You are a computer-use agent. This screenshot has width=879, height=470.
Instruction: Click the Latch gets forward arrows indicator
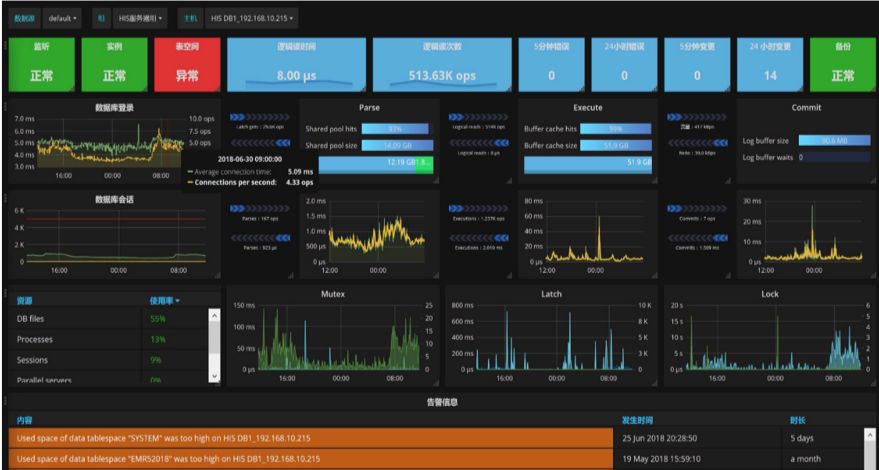260,117
